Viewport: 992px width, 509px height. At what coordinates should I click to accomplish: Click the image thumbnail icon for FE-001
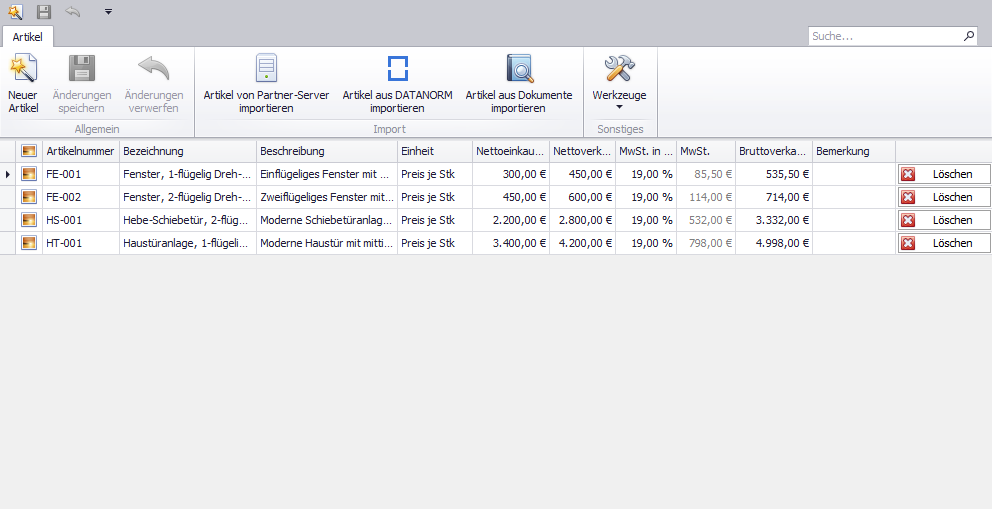point(29,174)
